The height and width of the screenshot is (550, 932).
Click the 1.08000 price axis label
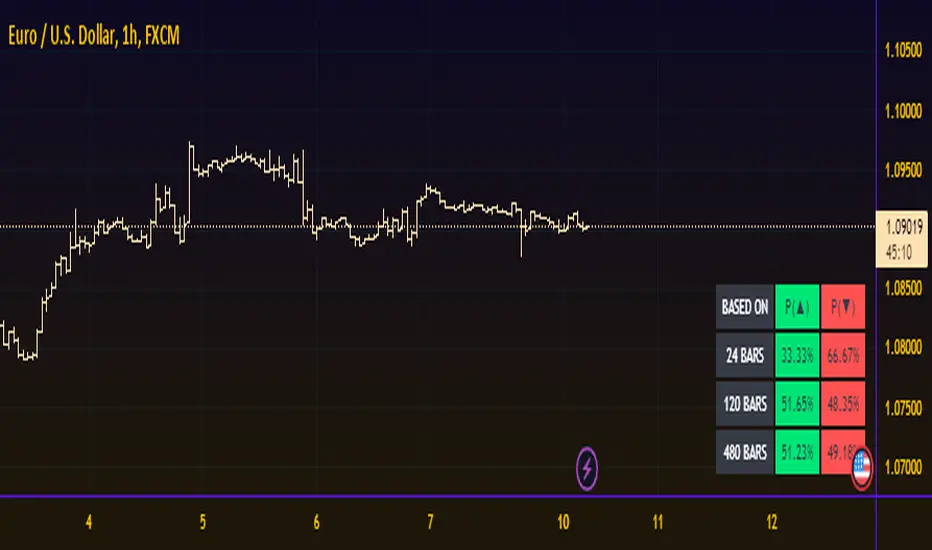coord(903,347)
